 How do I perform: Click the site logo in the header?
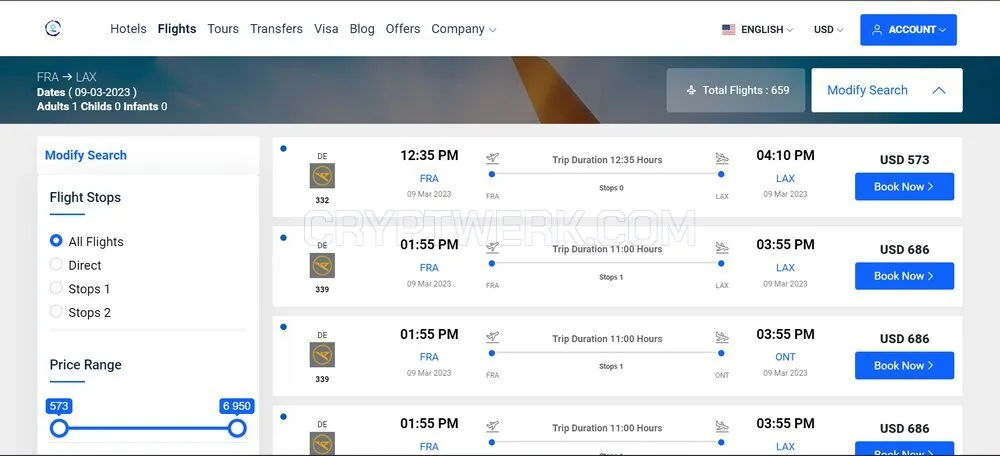tap(53, 28)
